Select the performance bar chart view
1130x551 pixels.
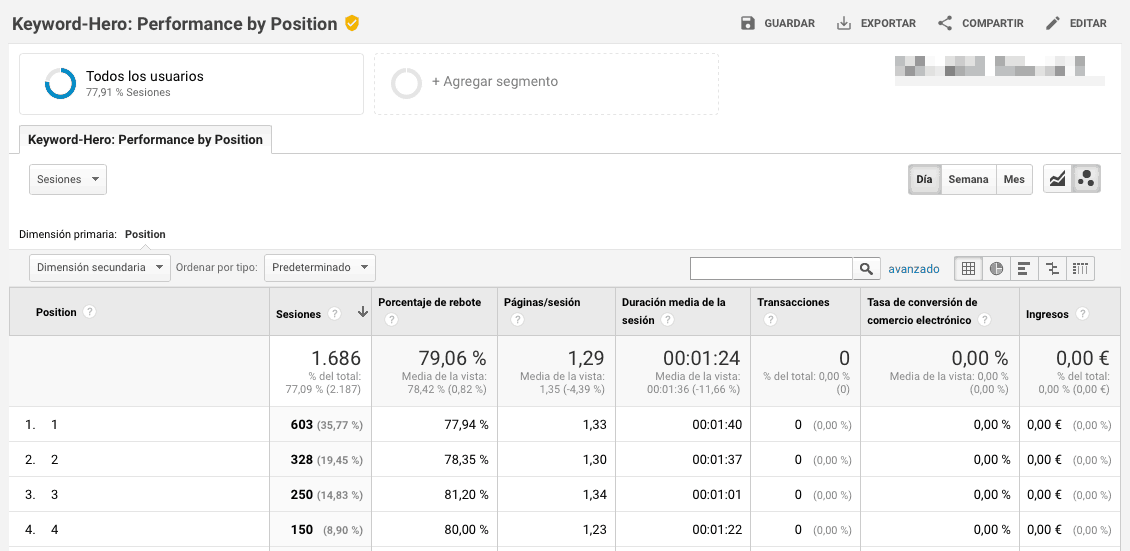[1024, 268]
